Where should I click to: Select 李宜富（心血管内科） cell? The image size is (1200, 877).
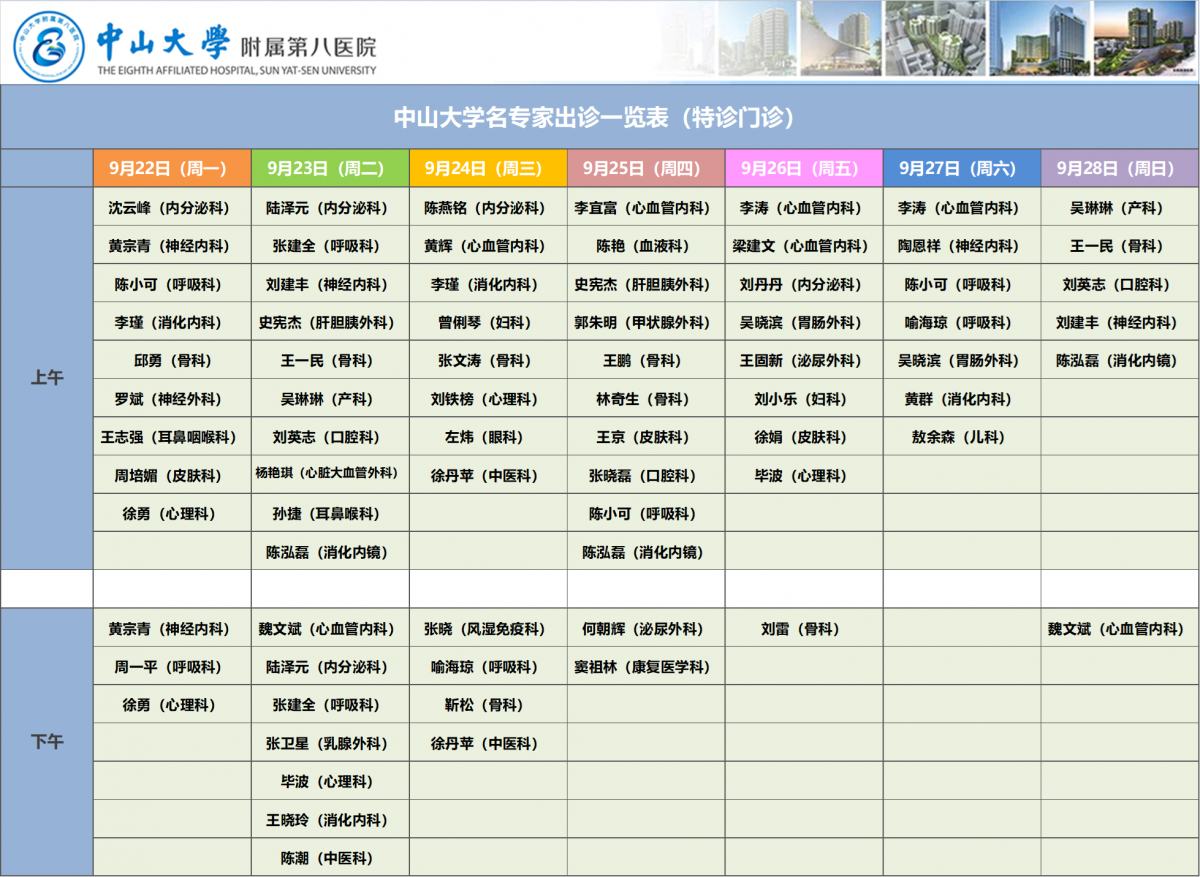coord(646,208)
